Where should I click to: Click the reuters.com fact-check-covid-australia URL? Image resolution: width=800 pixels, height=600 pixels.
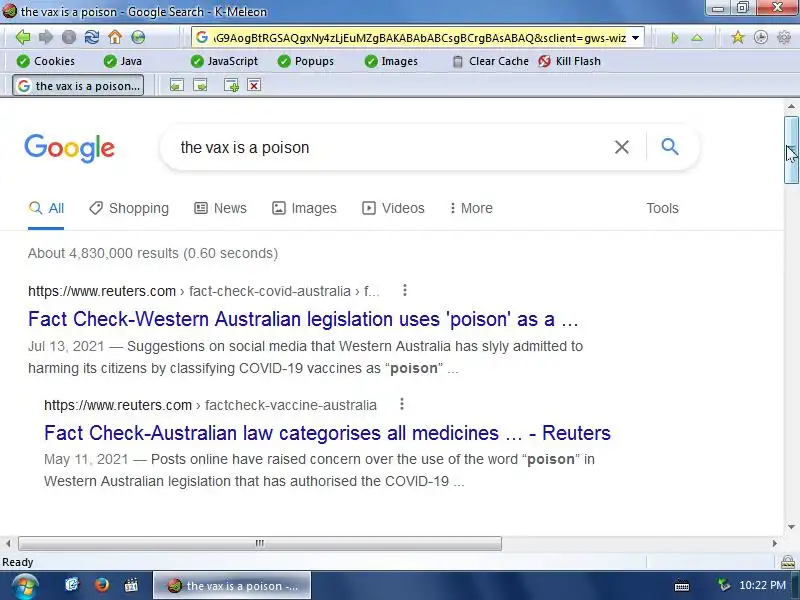(204, 291)
